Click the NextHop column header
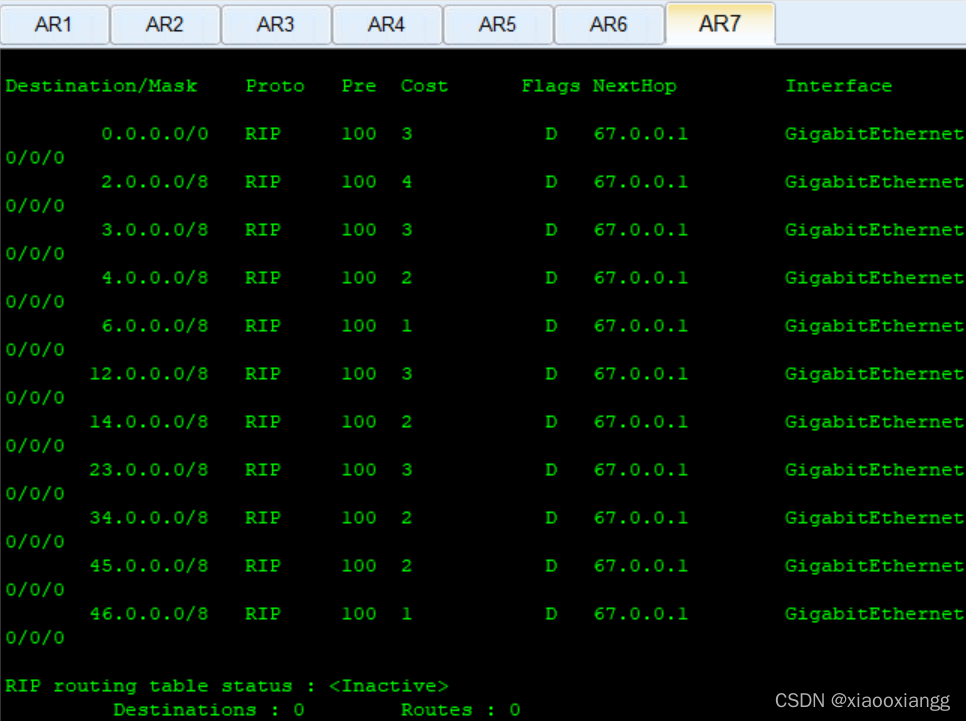Image resolution: width=966 pixels, height=721 pixels. [x=634, y=86]
